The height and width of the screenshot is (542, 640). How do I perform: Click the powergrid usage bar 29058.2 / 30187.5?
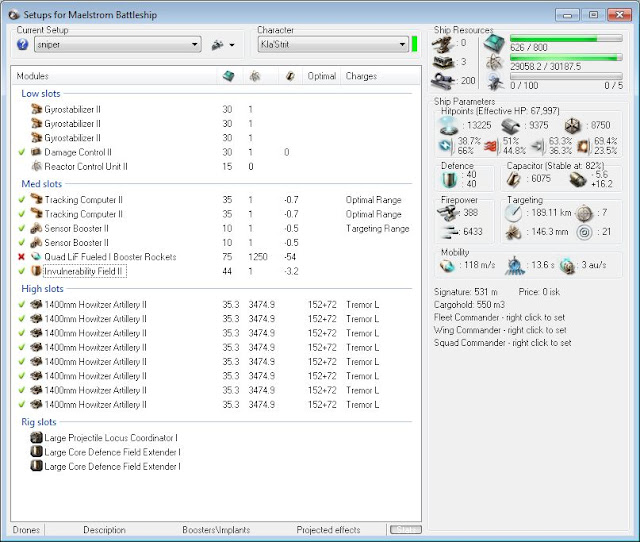point(567,58)
